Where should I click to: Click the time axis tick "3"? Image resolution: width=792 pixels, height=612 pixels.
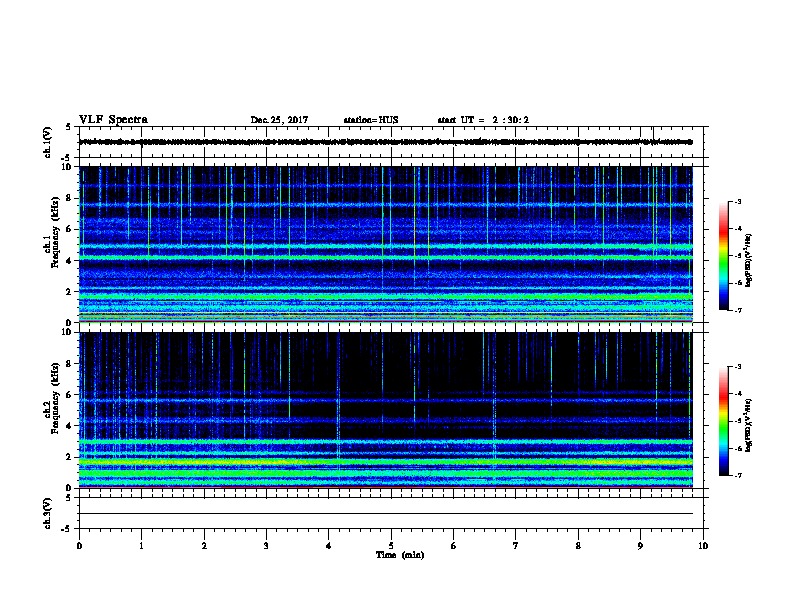[266, 546]
